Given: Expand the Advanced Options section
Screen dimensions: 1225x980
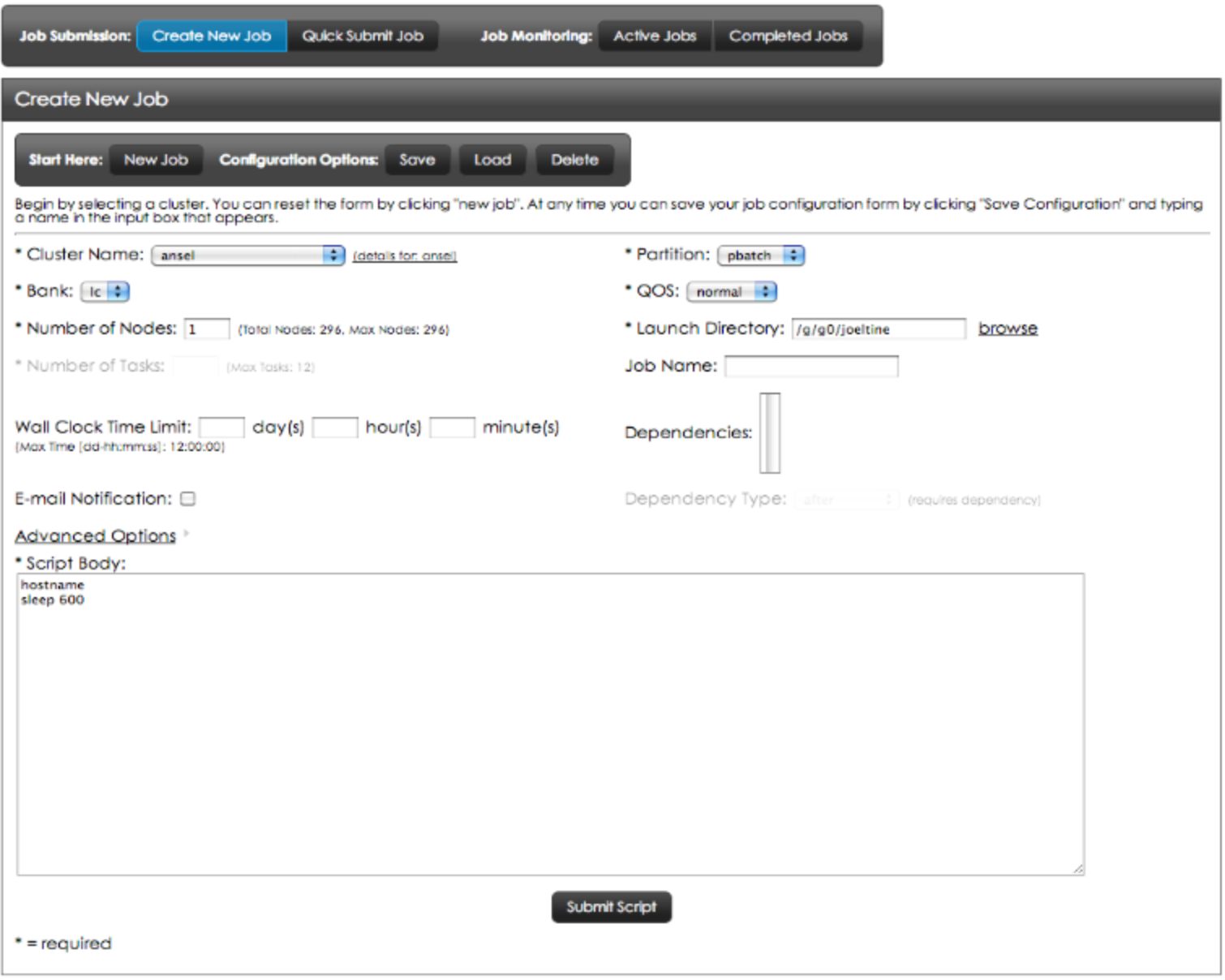Looking at the screenshot, I should [x=96, y=536].
